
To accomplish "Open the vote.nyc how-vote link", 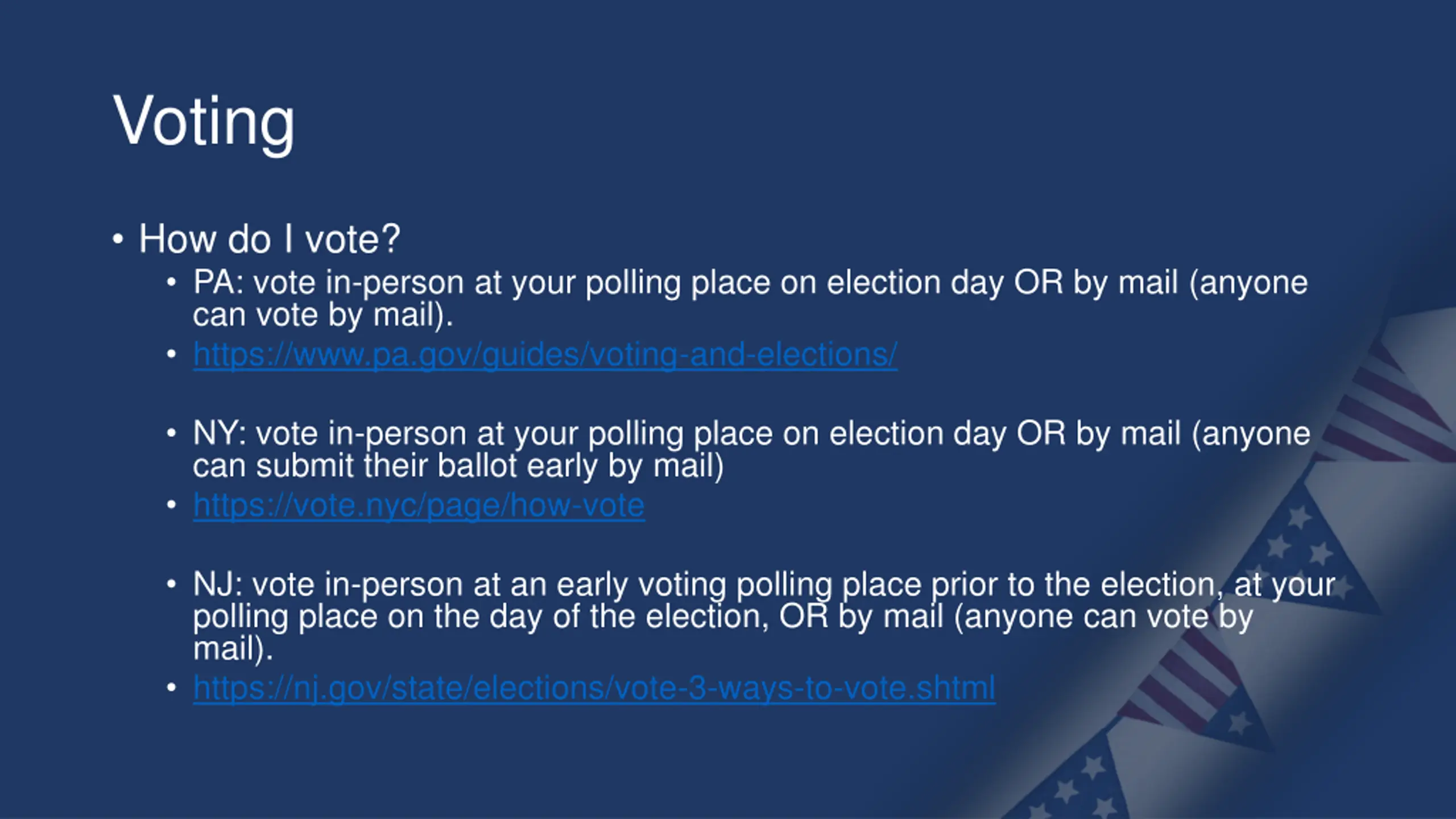I will (x=419, y=506).
